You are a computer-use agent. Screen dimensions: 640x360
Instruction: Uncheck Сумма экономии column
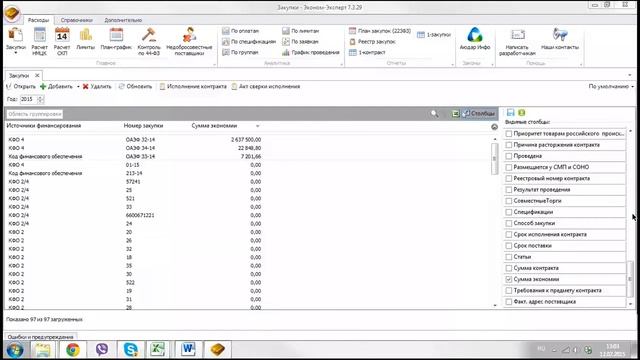click(x=509, y=279)
